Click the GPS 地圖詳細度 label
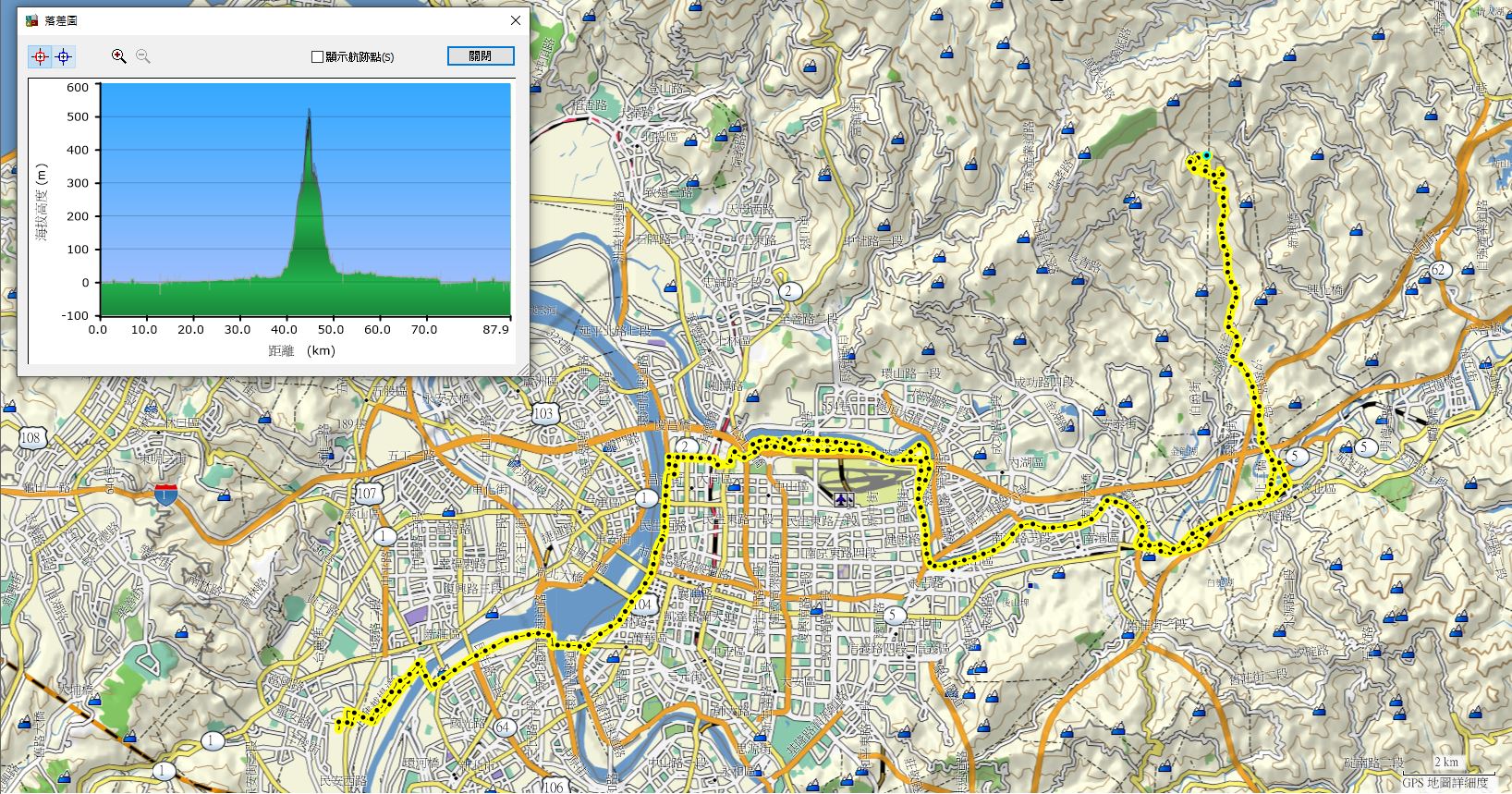Image resolution: width=1512 pixels, height=794 pixels. coord(1445,782)
